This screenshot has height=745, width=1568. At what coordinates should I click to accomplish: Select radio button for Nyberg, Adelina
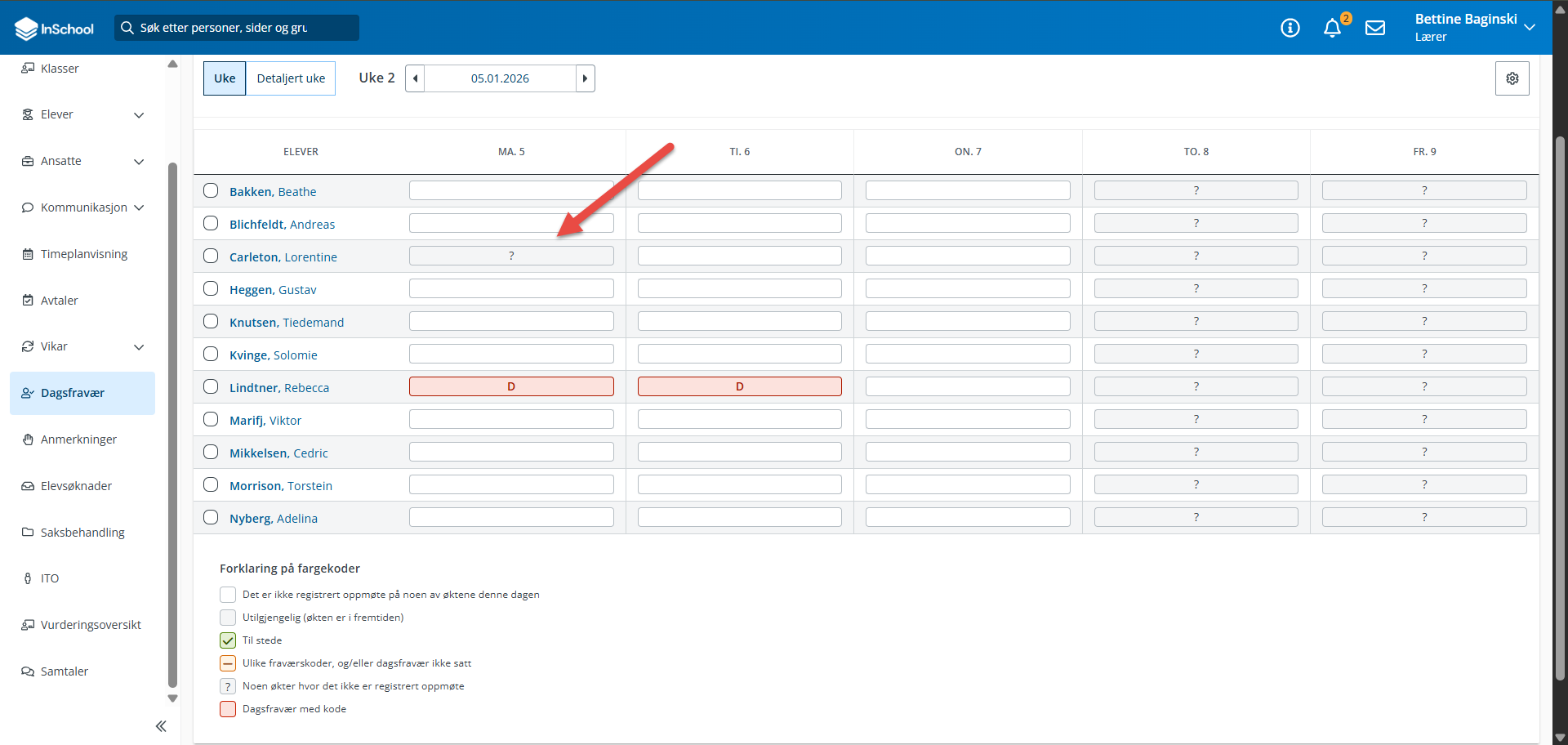tap(211, 517)
